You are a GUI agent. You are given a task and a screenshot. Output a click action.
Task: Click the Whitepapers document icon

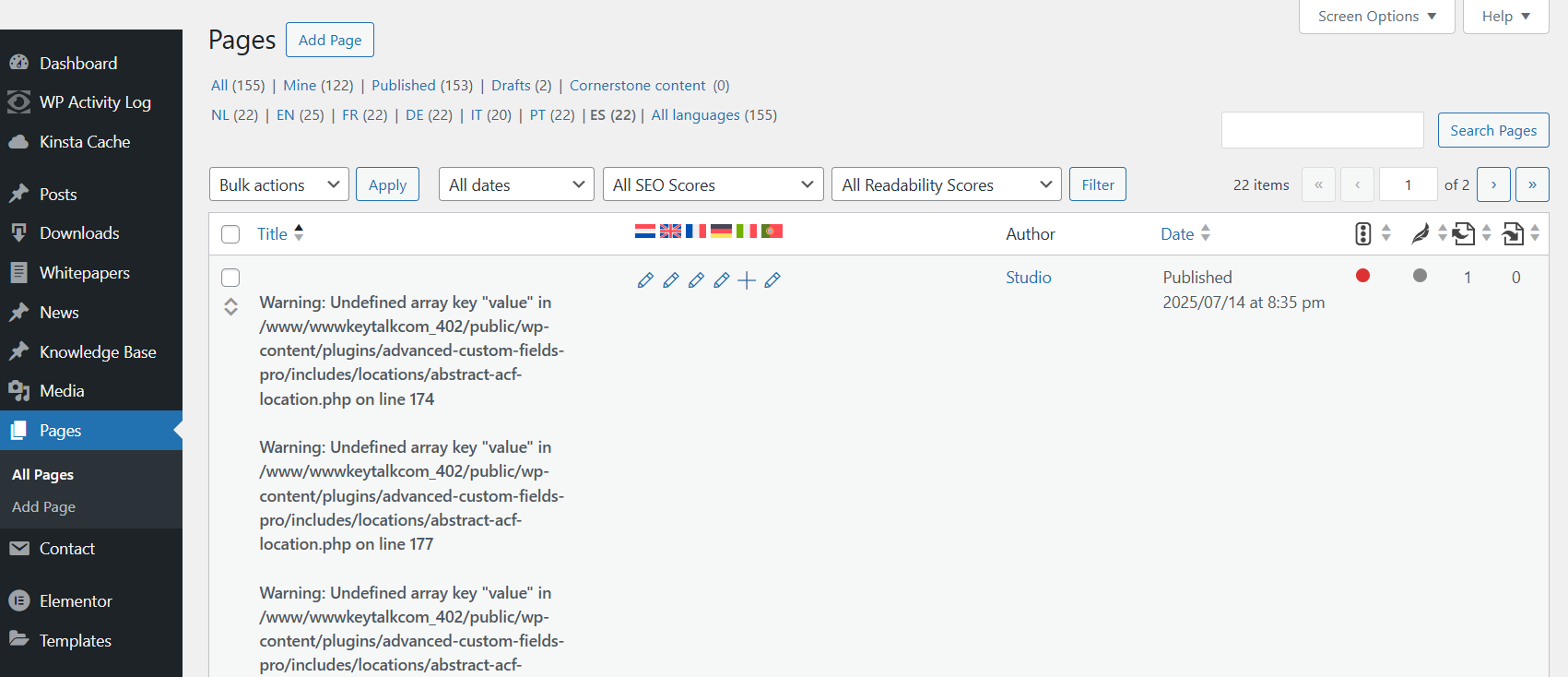coord(18,273)
